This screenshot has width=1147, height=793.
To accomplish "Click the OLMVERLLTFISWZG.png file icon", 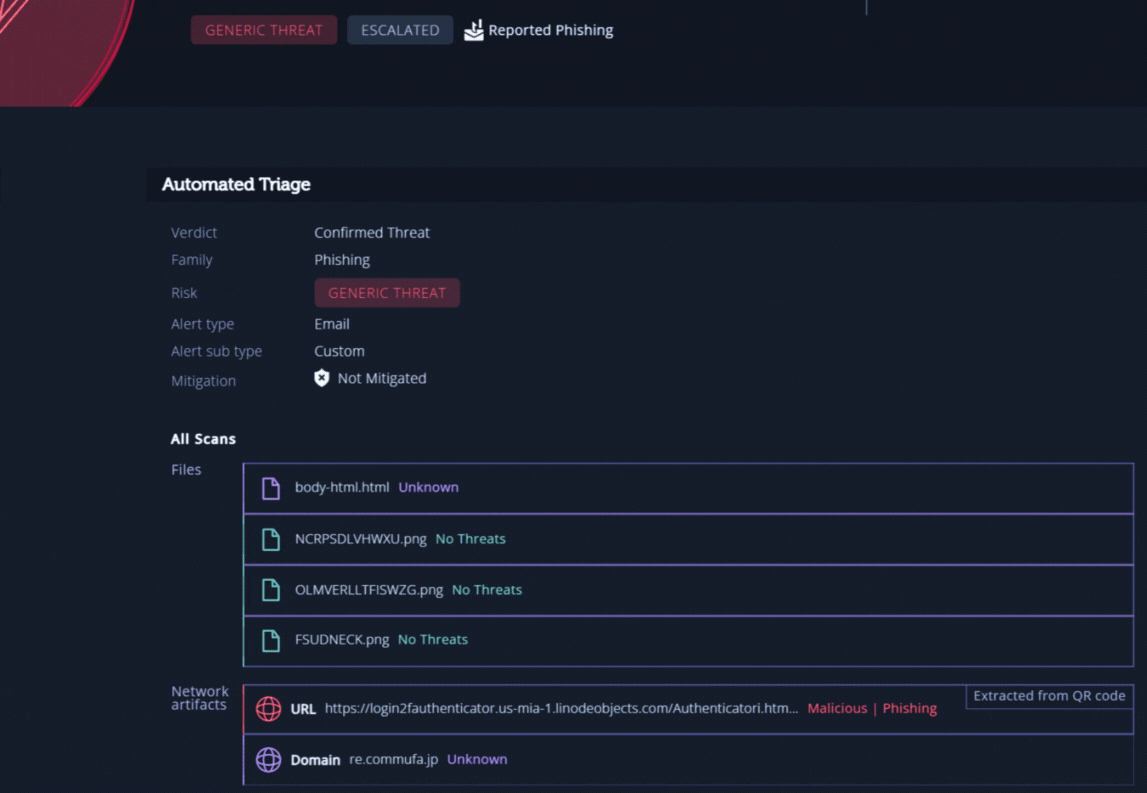I will tap(270, 590).
